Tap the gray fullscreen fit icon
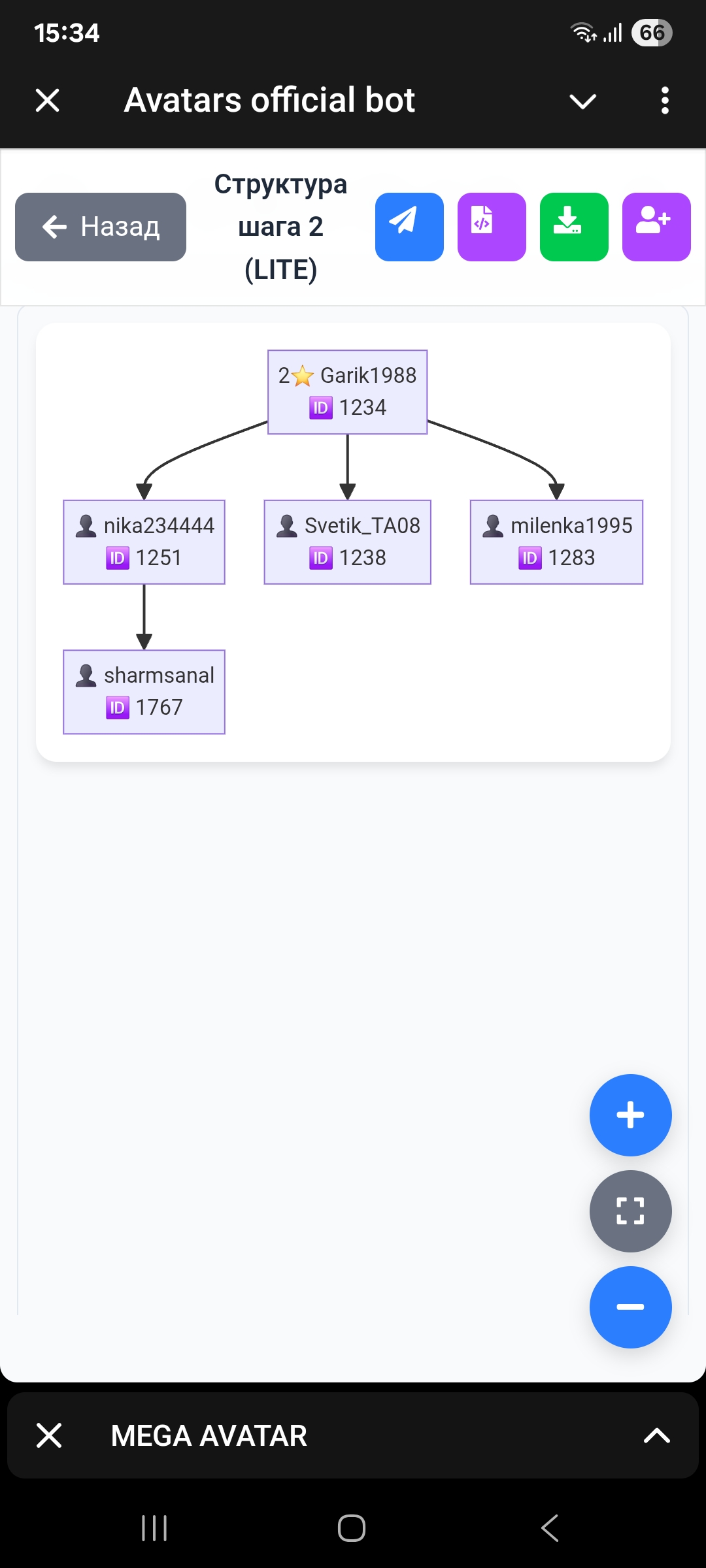This screenshot has width=706, height=1568. pos(630,1211)
